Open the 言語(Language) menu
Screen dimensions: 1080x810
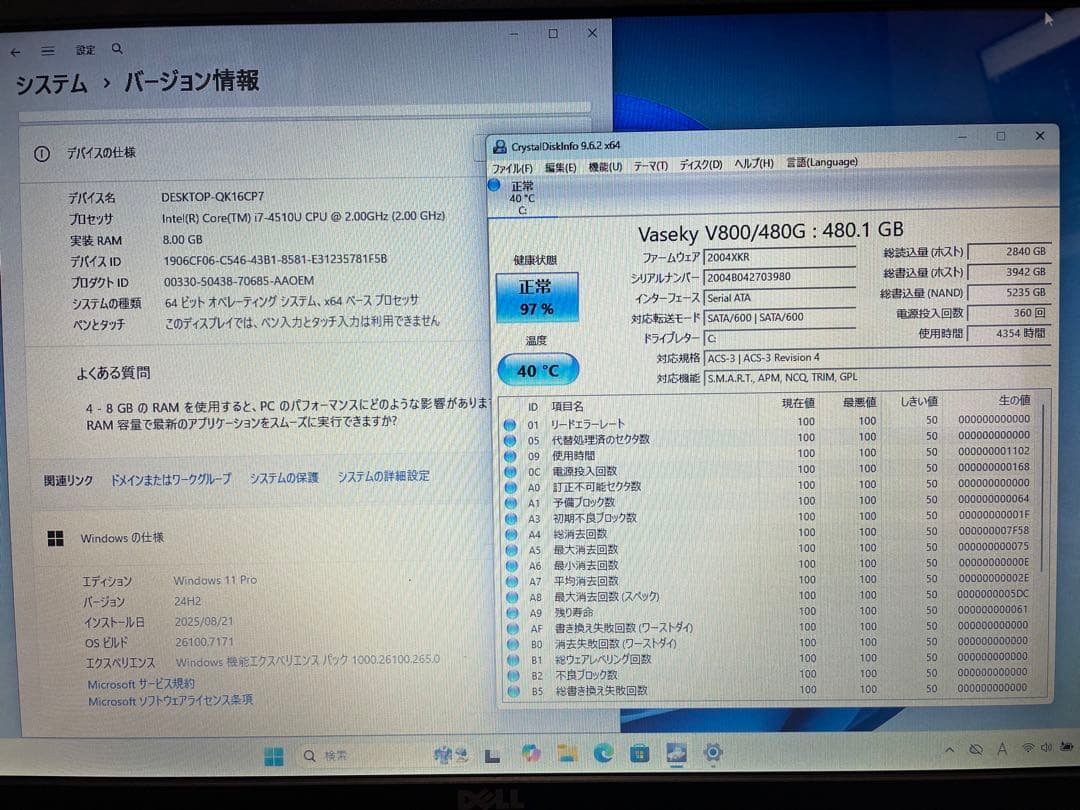pos(822,162)
